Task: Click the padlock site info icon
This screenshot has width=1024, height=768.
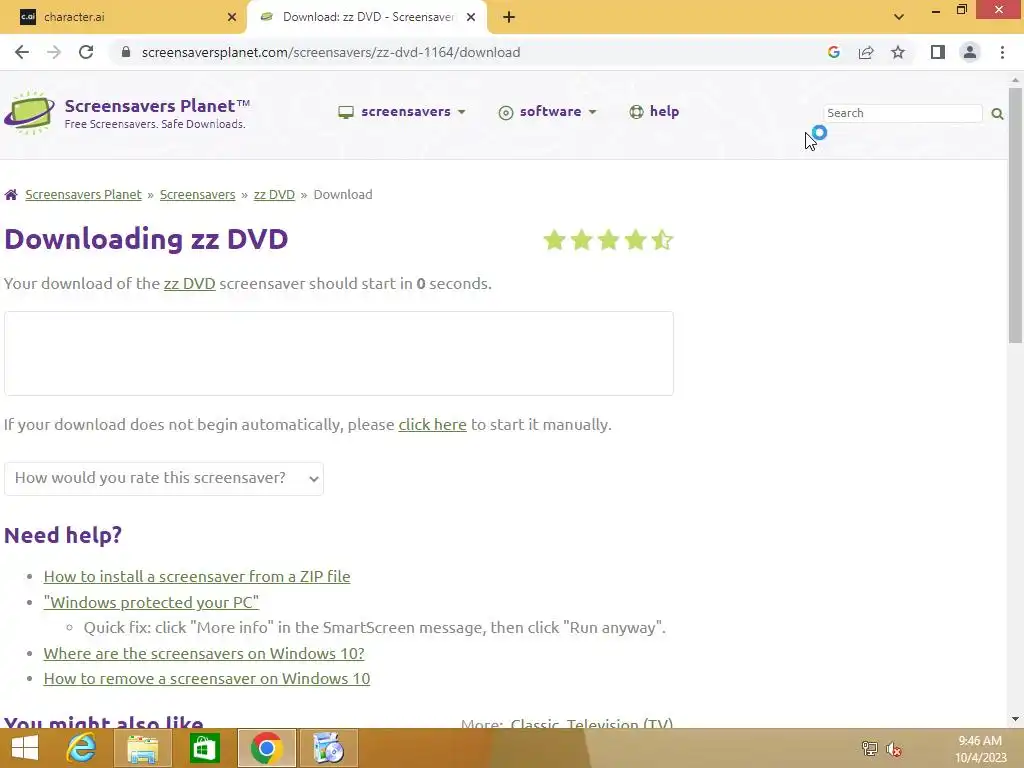Action: [126, 52]
